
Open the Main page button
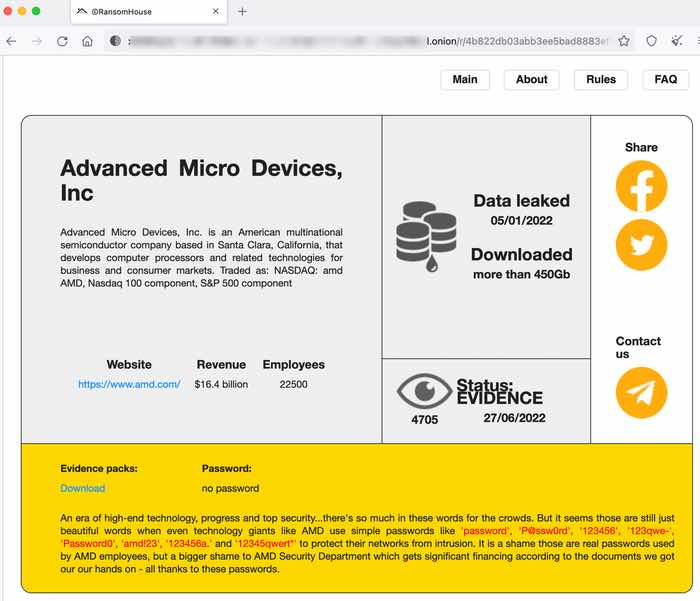click(x=465, y=79)
